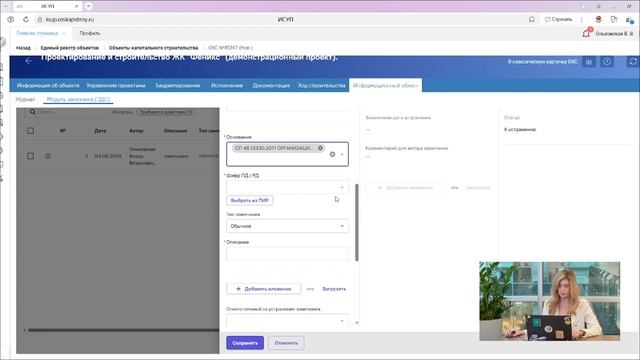Click the Сохранить button
Viewport: 640px width, 360px height.
point(245,343)
